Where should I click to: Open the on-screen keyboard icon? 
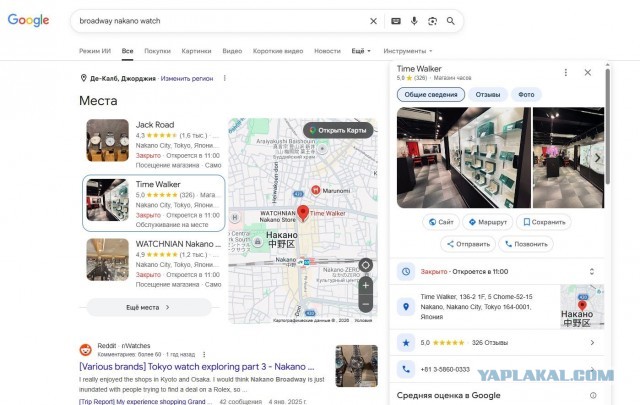(x=396, y=21)
